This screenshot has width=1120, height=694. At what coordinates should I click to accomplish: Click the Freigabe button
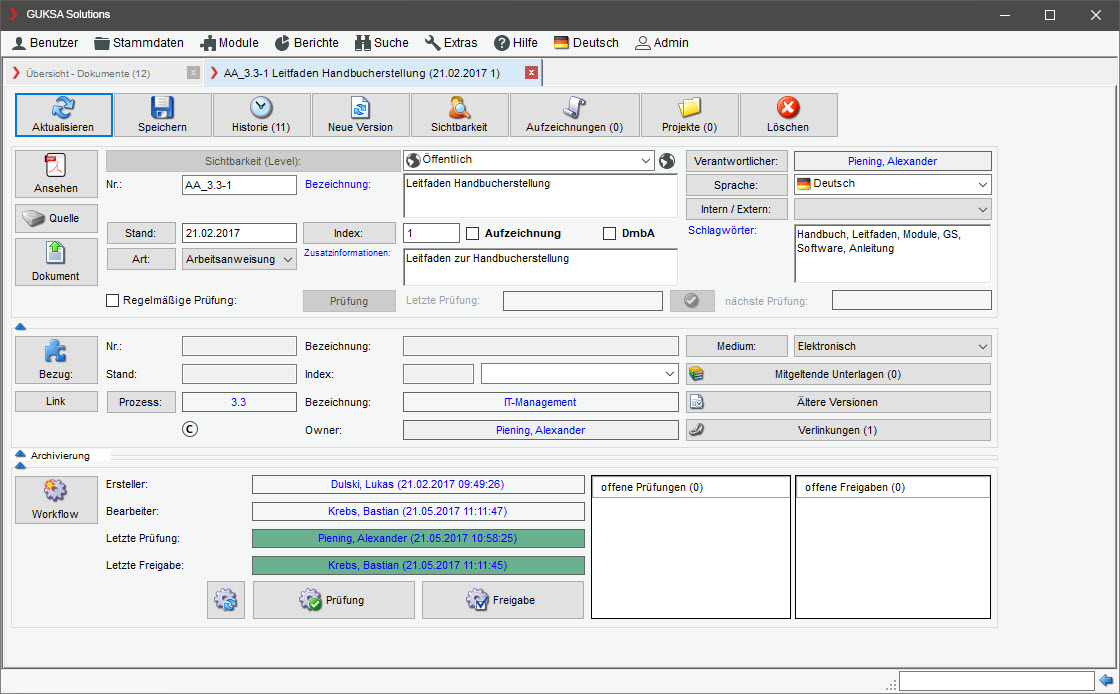(502, 600)
